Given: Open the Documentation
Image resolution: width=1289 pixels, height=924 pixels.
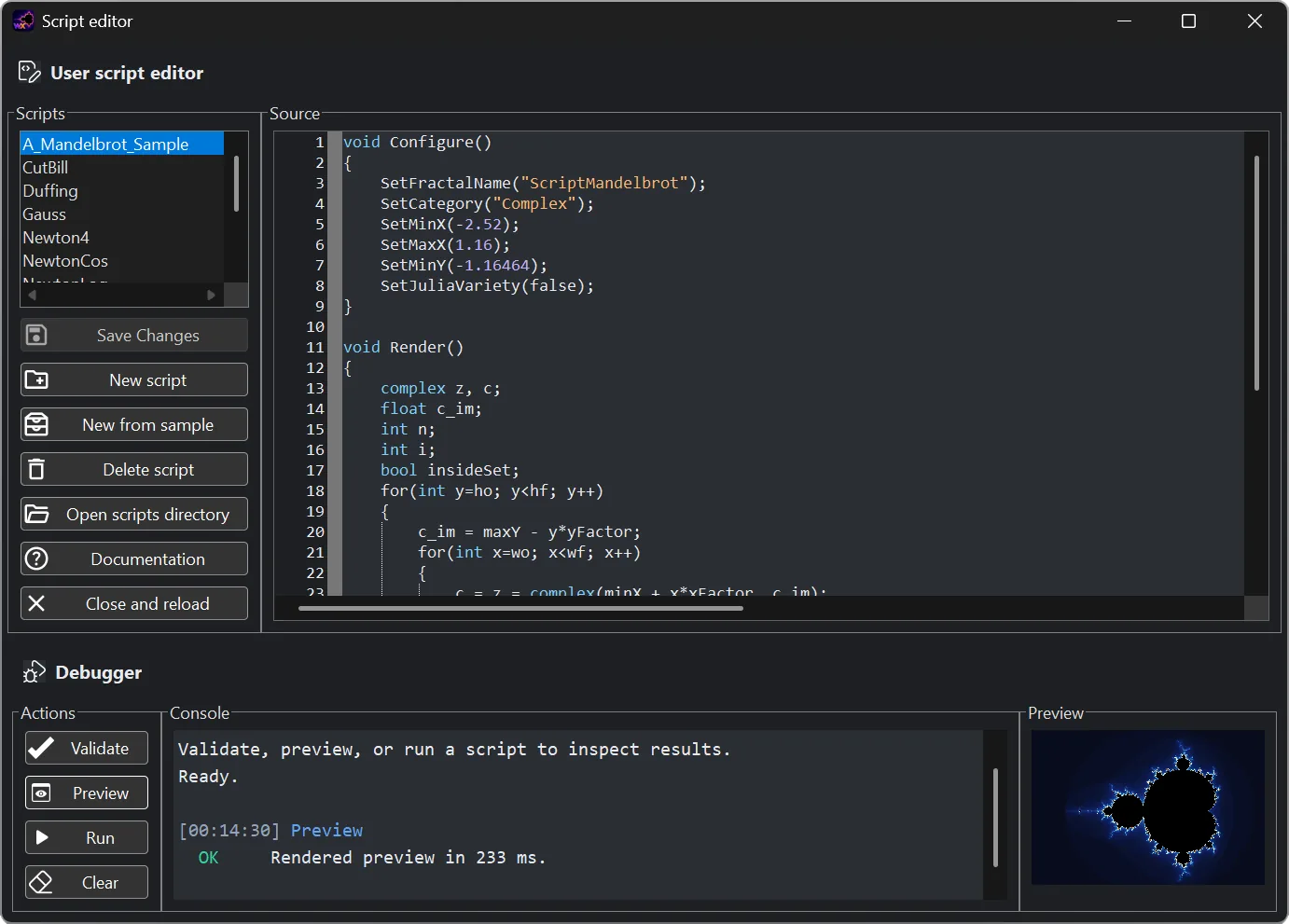Looking at the screenshot, I should pos(134,559).
